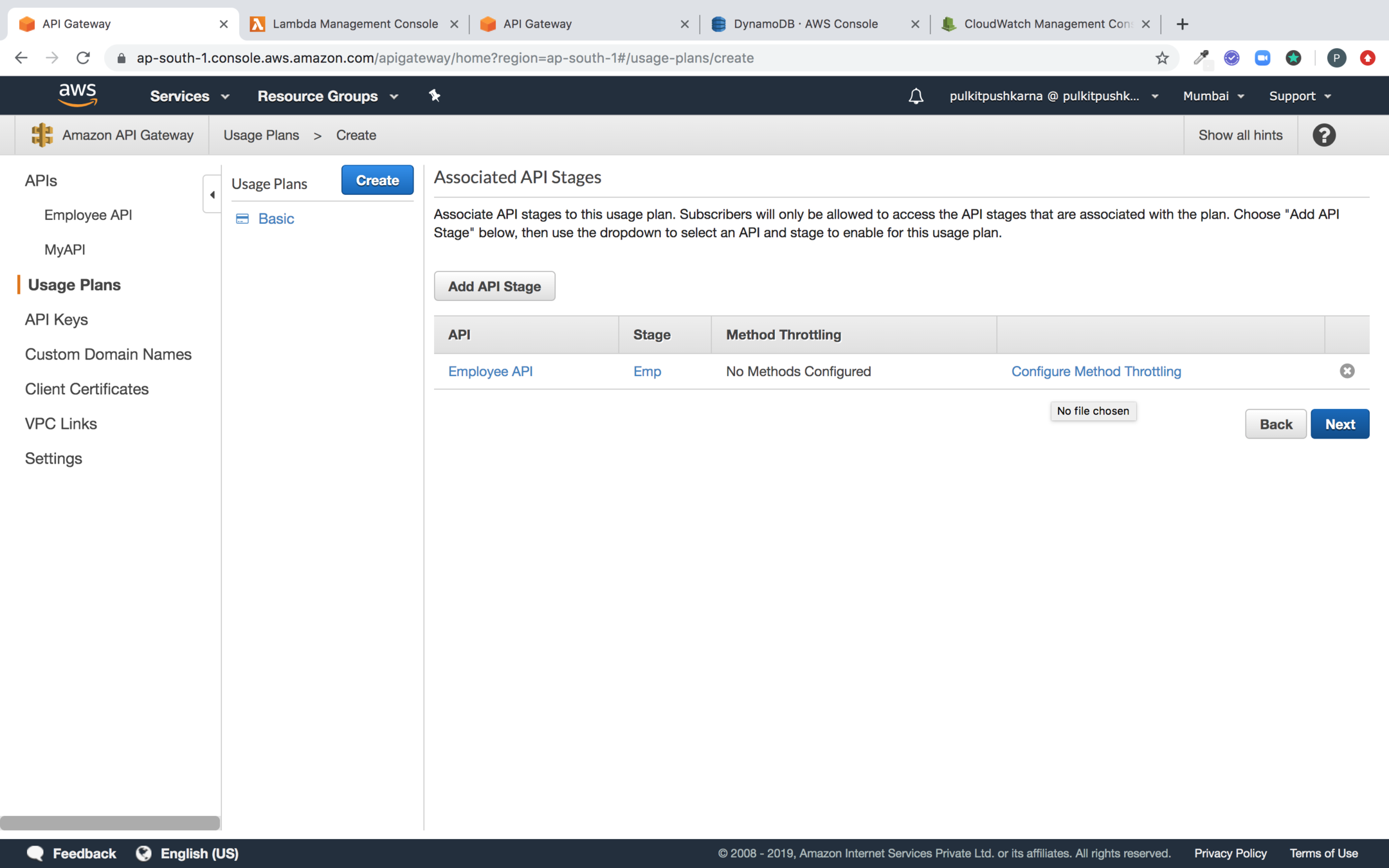The height and width of the screenshot is (868, 1389).
Task: Remove the Employee API stage row
Action: [1347, 371]
